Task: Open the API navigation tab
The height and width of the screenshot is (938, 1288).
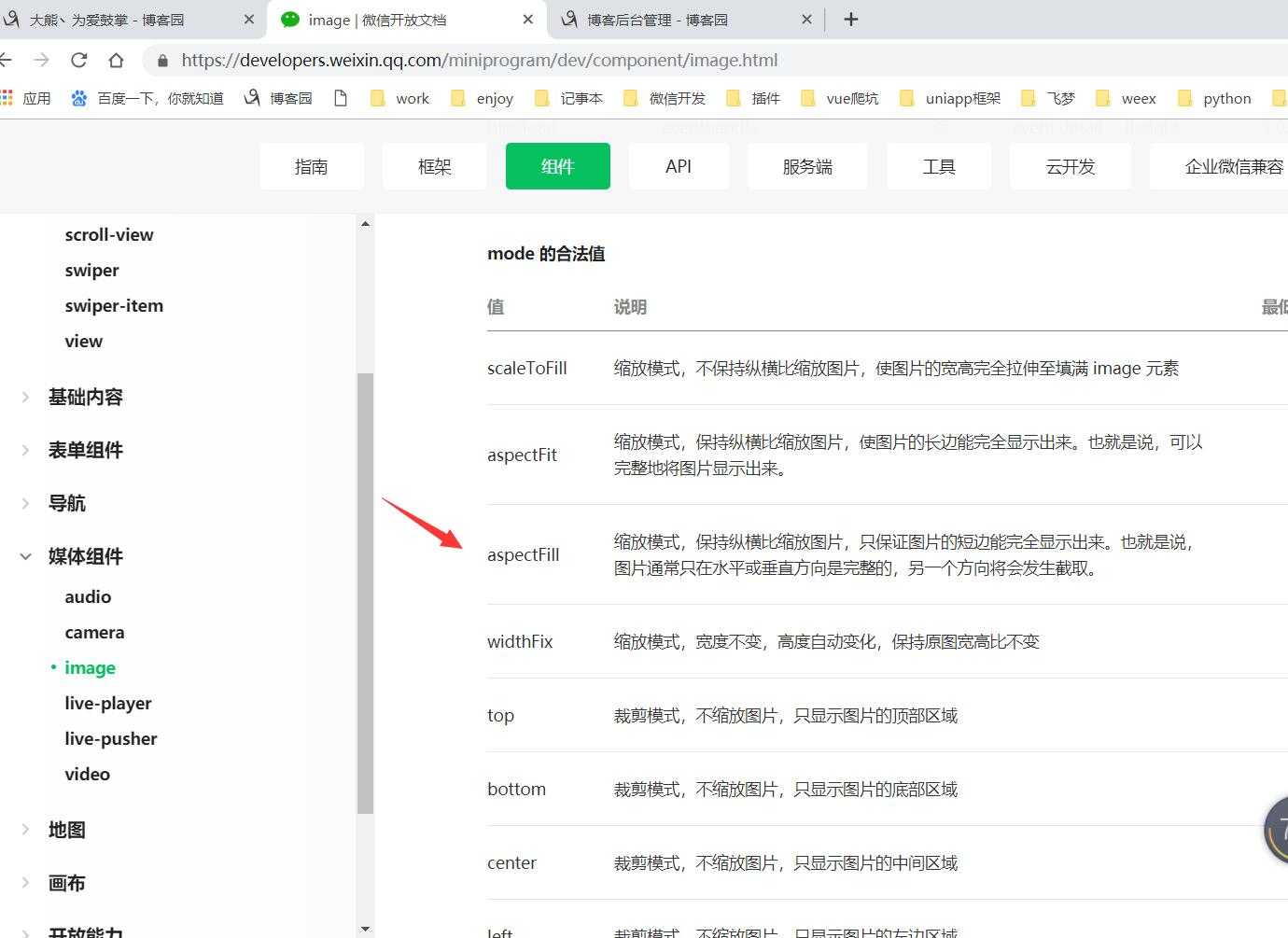Action: [679, 166]
